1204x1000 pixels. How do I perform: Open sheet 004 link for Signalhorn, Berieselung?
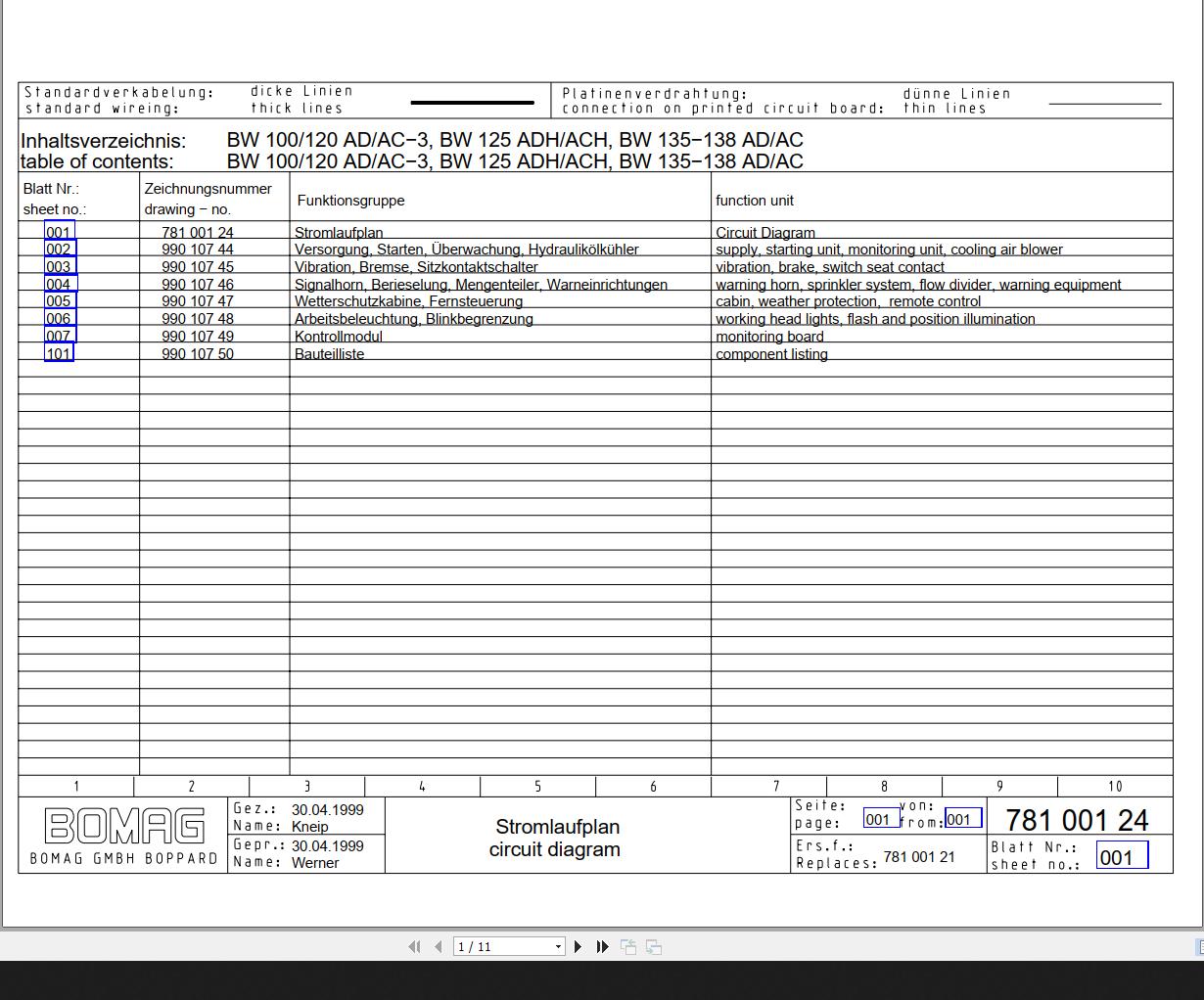tap(60, 284)
